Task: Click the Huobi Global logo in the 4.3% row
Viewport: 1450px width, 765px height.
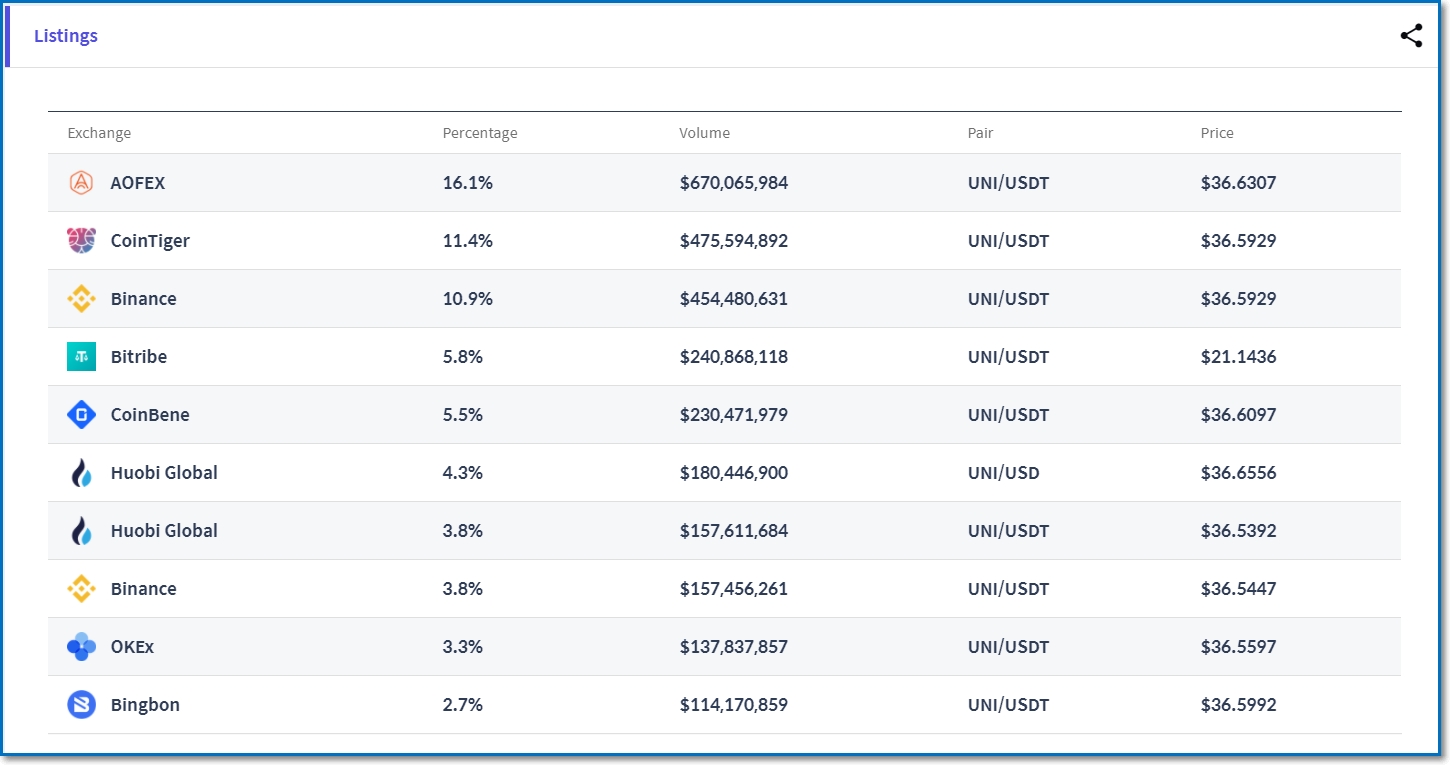Action: 81,473
